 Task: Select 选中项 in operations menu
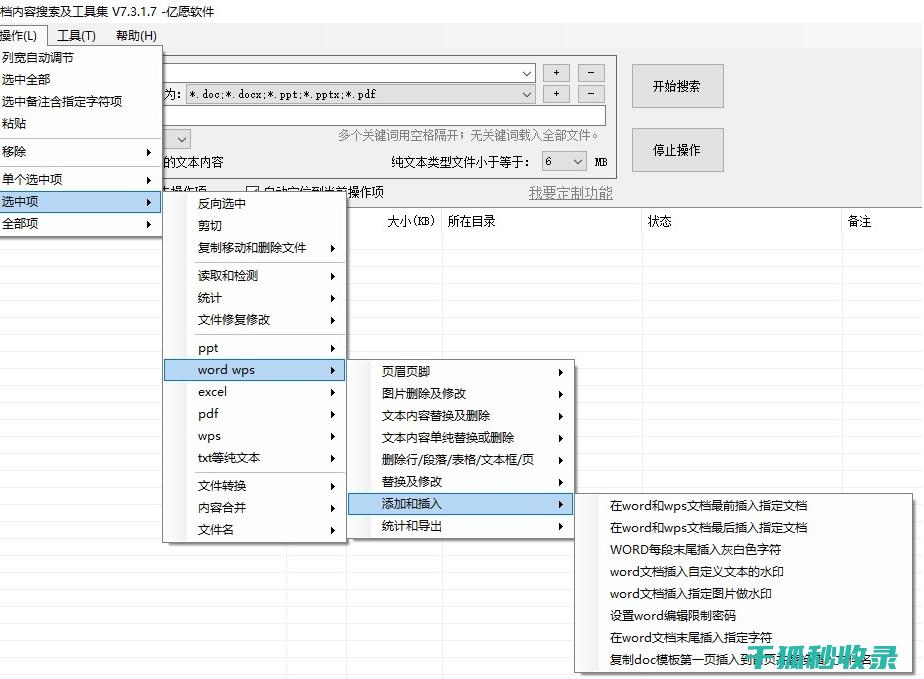[80, 202]
